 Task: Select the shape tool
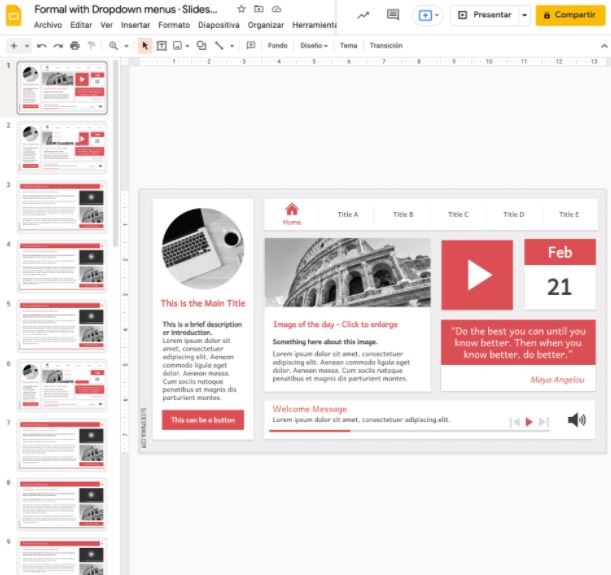pos(201,46)
